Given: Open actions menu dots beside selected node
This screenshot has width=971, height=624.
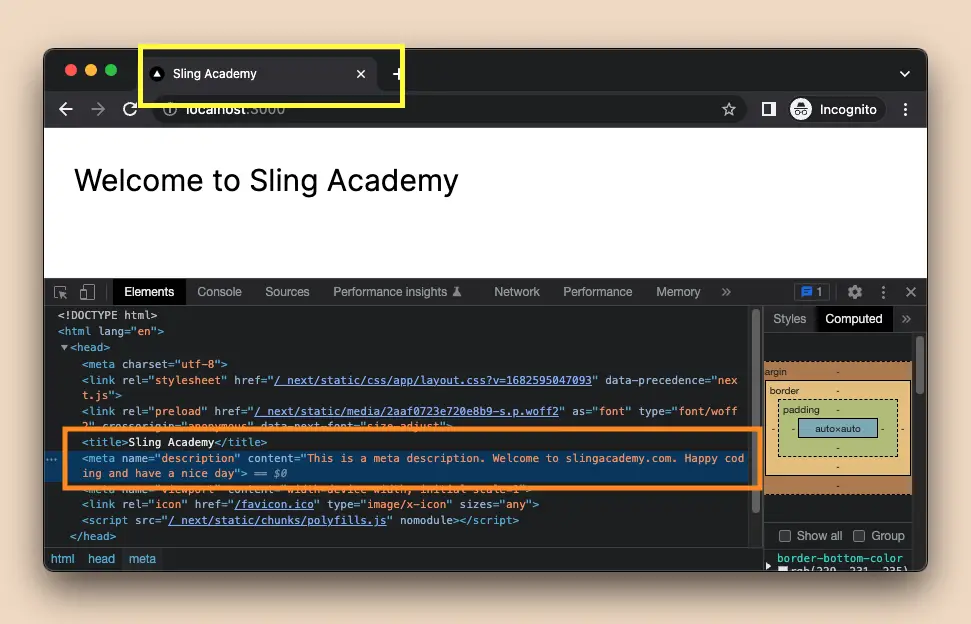Looking at the screenshot, I should [52, 459].
